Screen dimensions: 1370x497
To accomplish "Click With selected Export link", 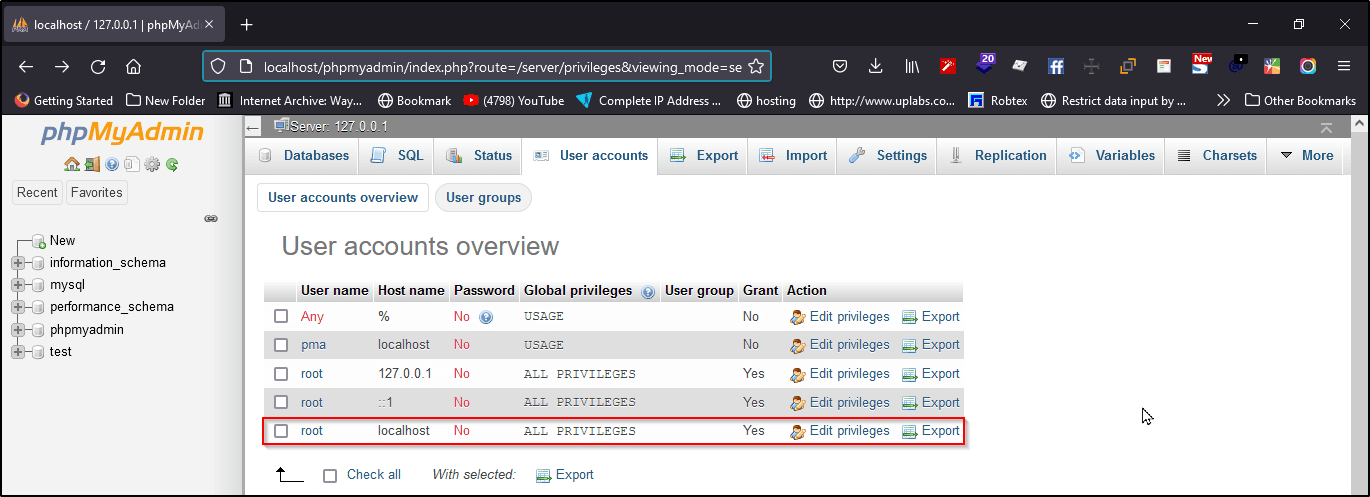I will [x=565, y=475].
